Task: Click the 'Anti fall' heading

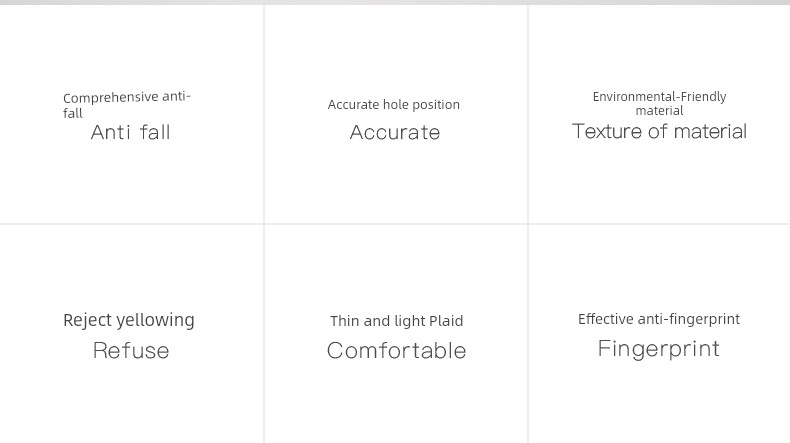Action: coord(130,133)
